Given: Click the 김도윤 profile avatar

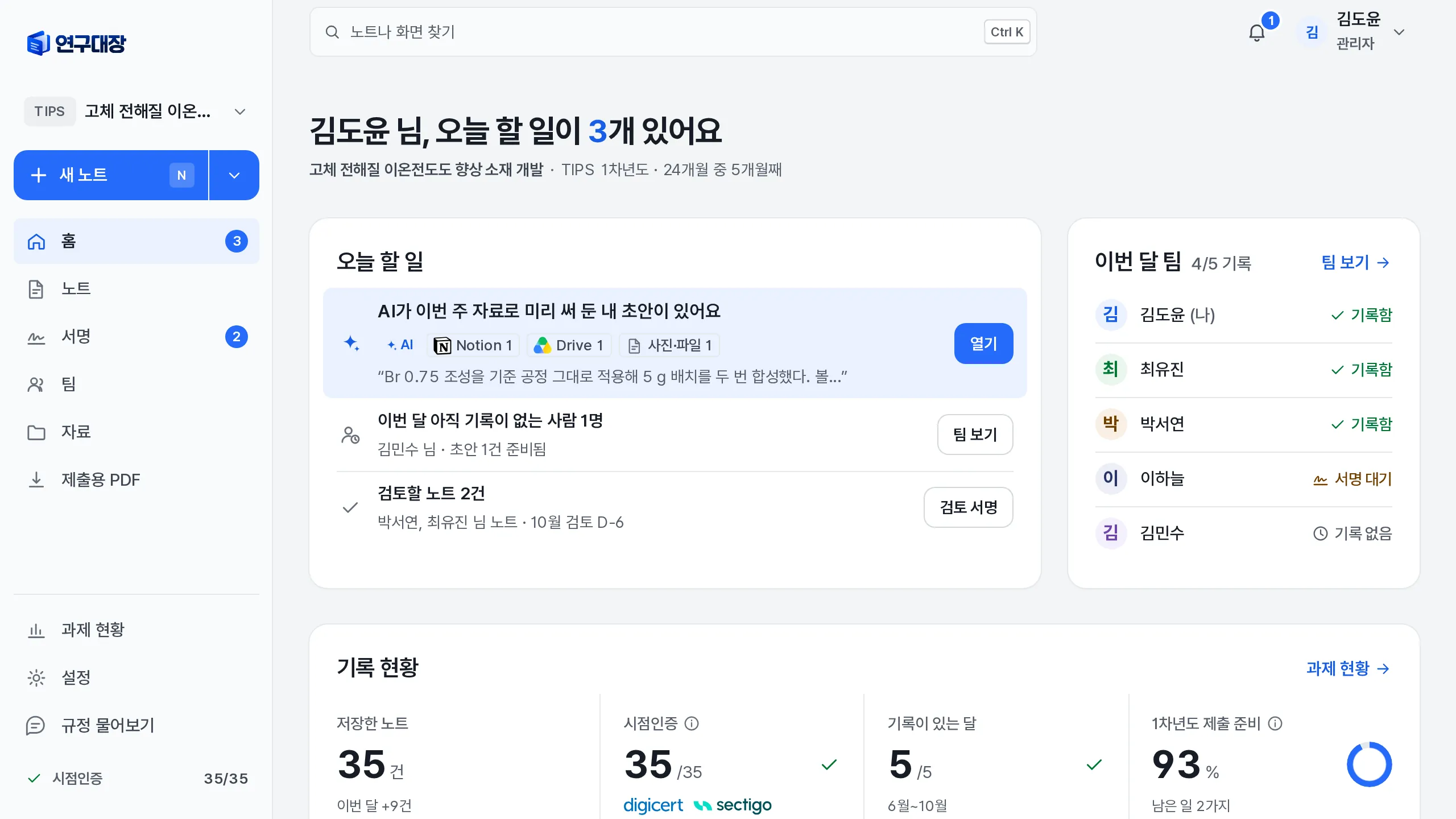Looking at the screenshot, I should [1312, 32].
